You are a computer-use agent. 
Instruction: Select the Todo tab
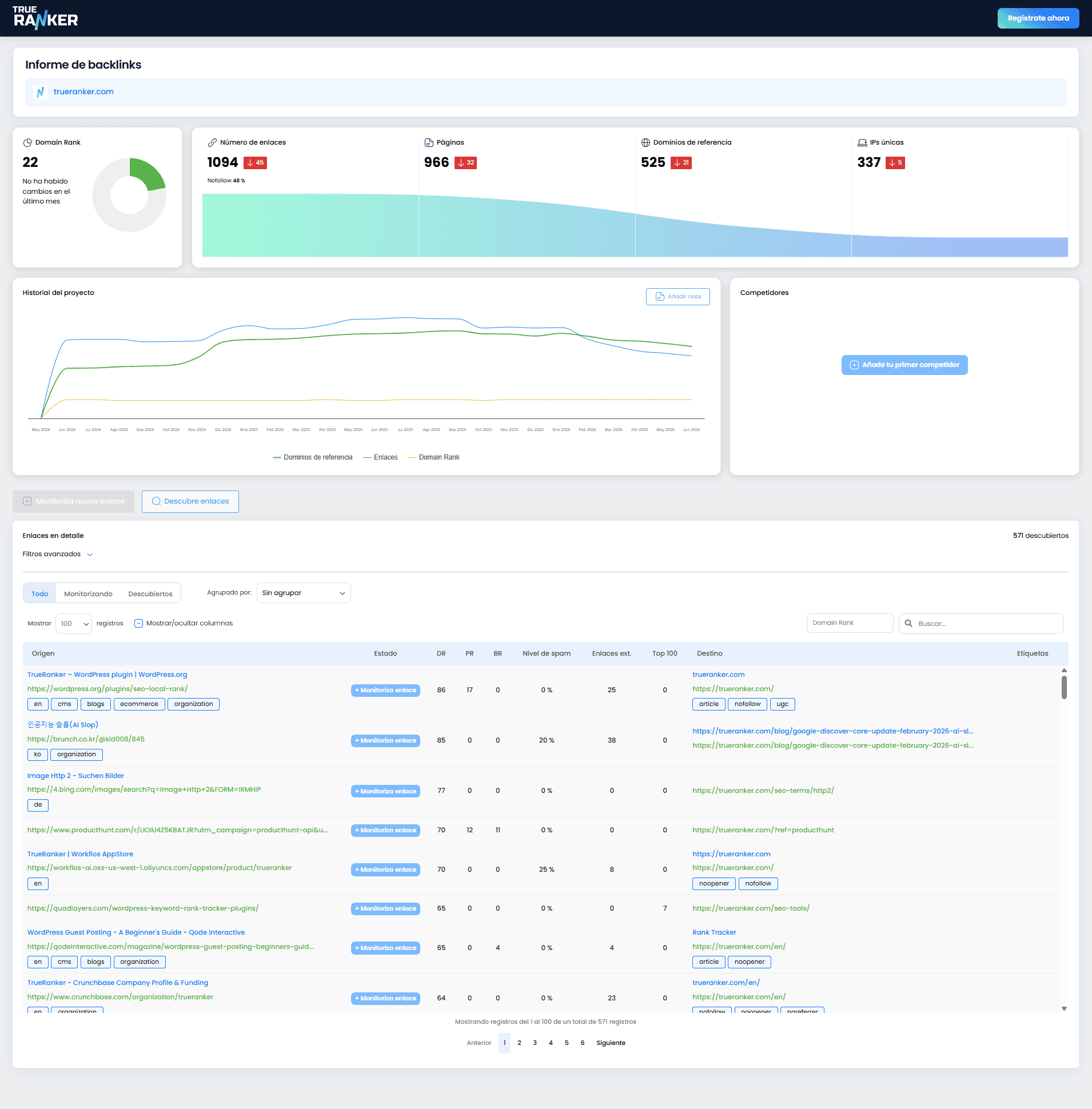[39, 593]
